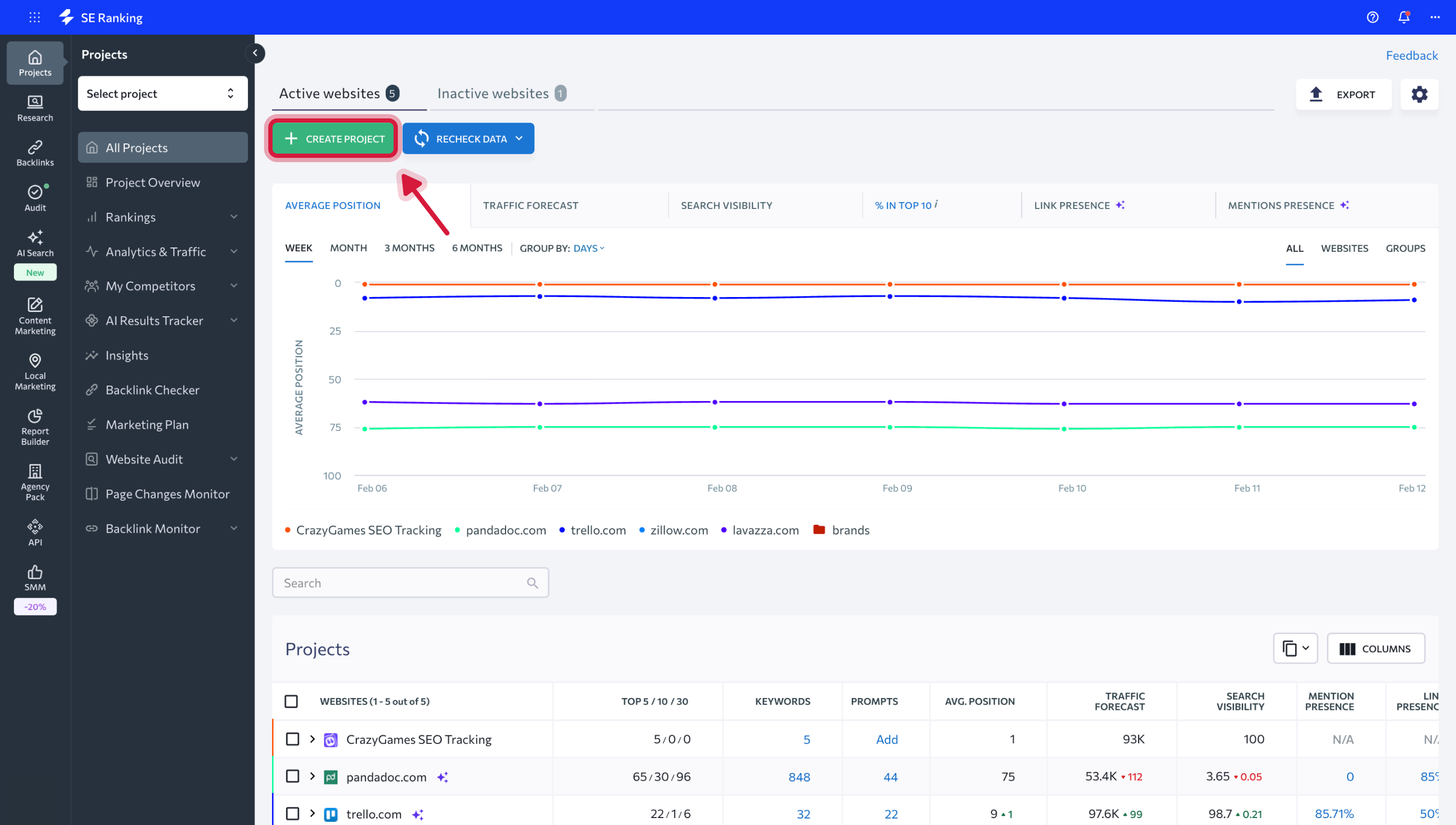
Task: Open the Group By Days dropdown
Action: click(588, 248)
